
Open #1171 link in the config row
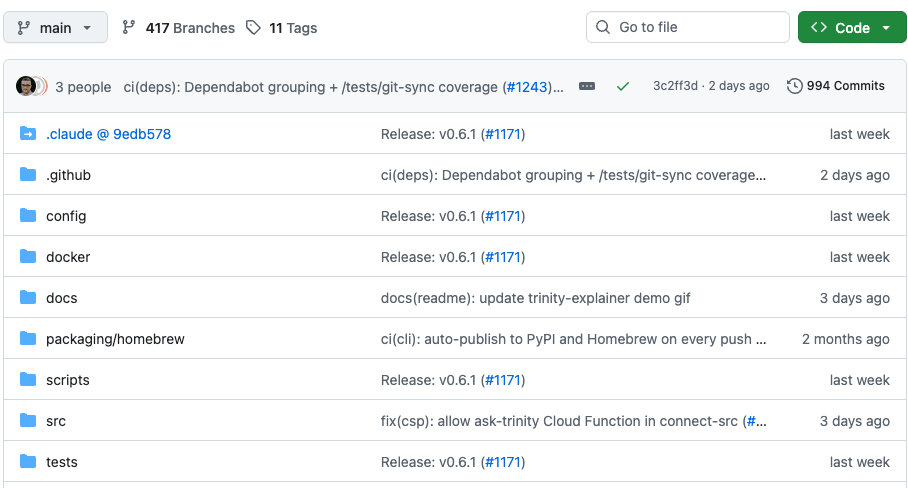[x=503, y=216]
